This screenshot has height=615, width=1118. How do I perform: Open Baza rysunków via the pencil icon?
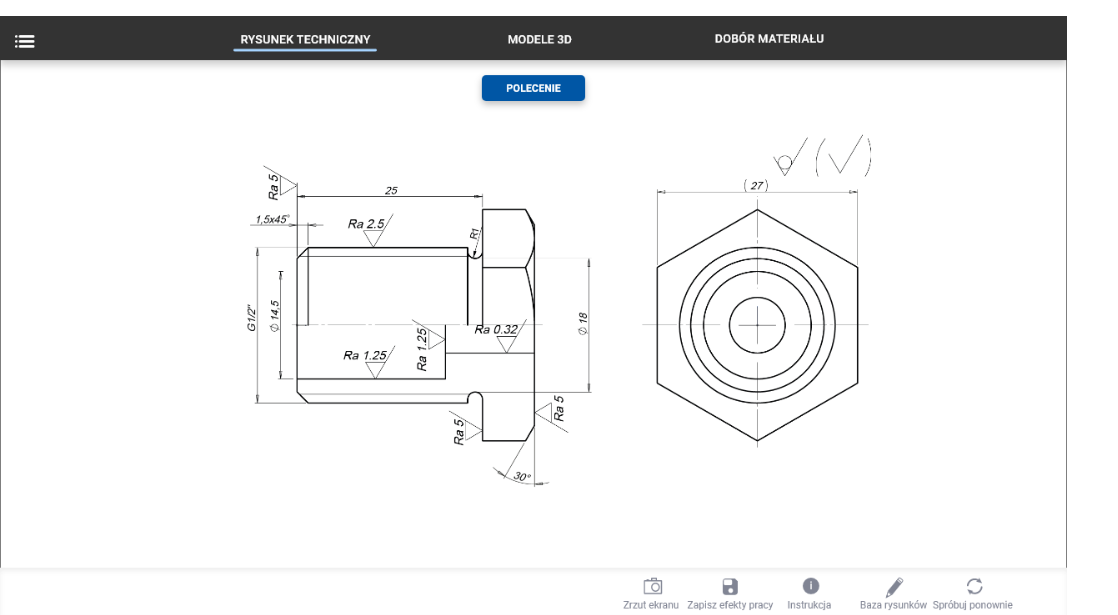tap(894, 586)
